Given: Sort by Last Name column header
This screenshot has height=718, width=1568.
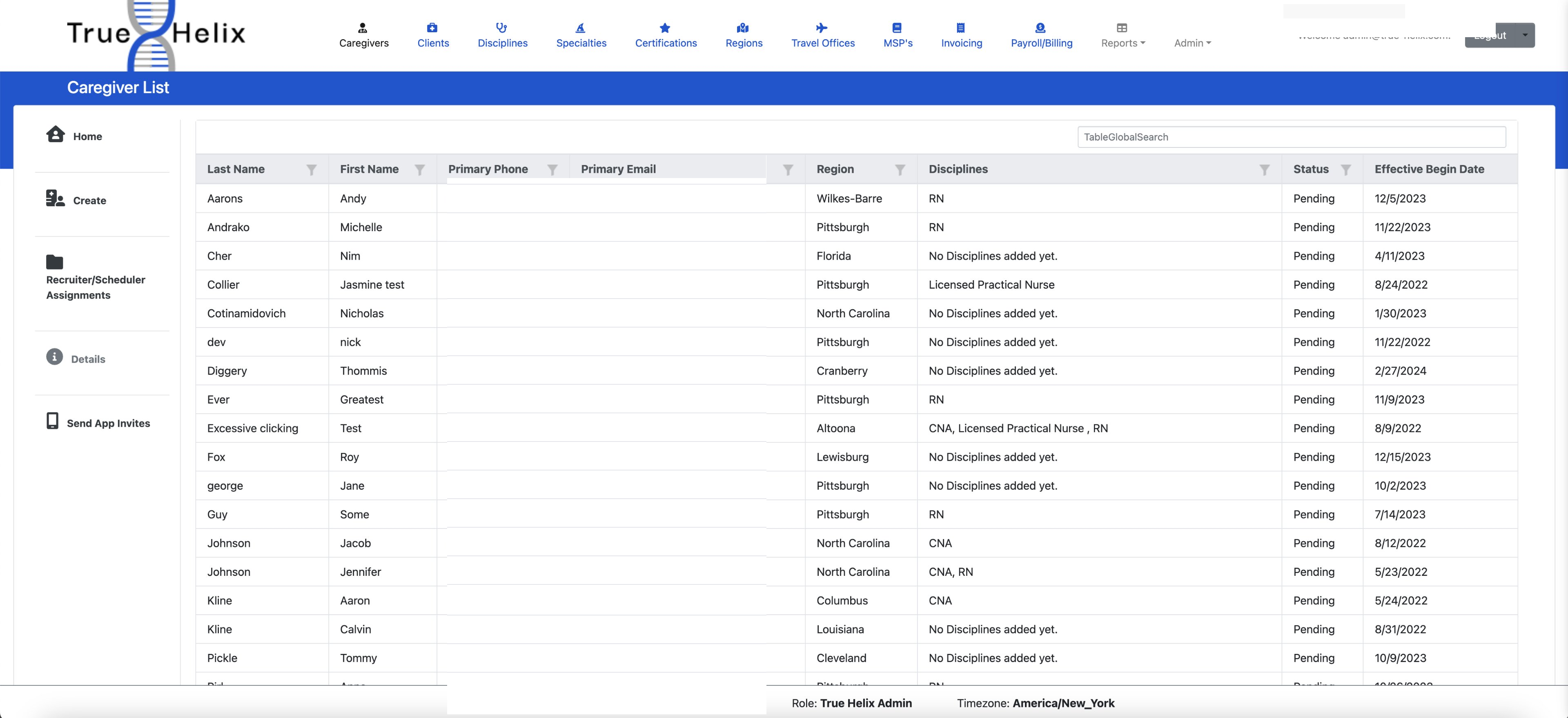Looking at the screenshot, I should point(236,169).
